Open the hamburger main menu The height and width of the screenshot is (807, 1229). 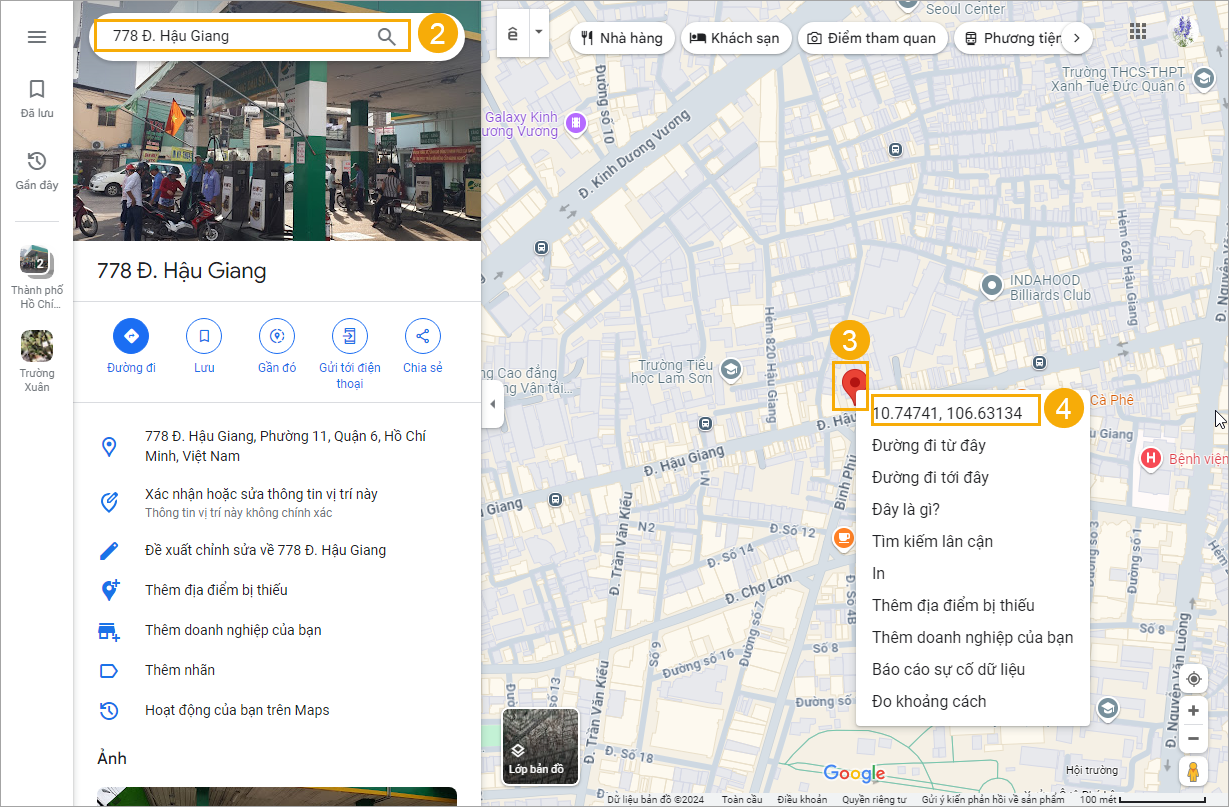point(37,37)
